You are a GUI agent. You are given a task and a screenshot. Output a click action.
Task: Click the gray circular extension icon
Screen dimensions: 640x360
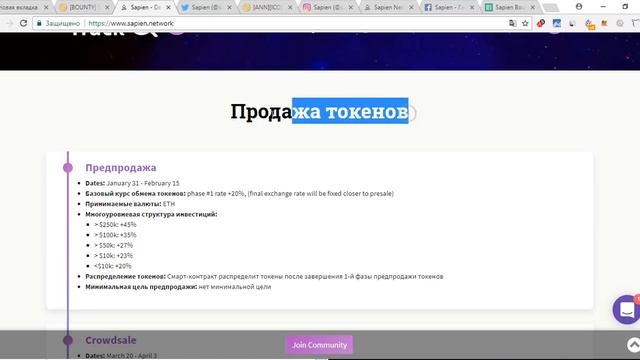[x=620, y=23]
